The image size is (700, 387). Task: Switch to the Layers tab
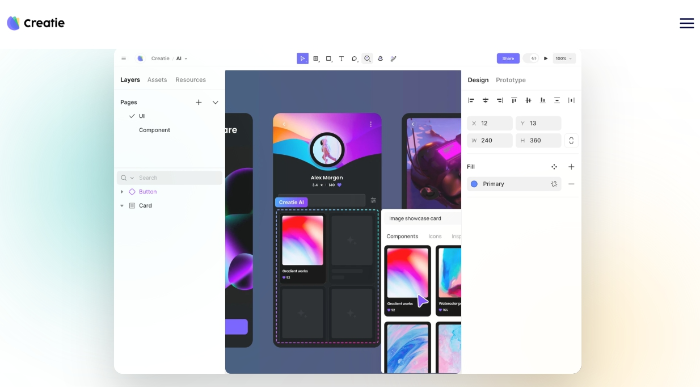130,80
